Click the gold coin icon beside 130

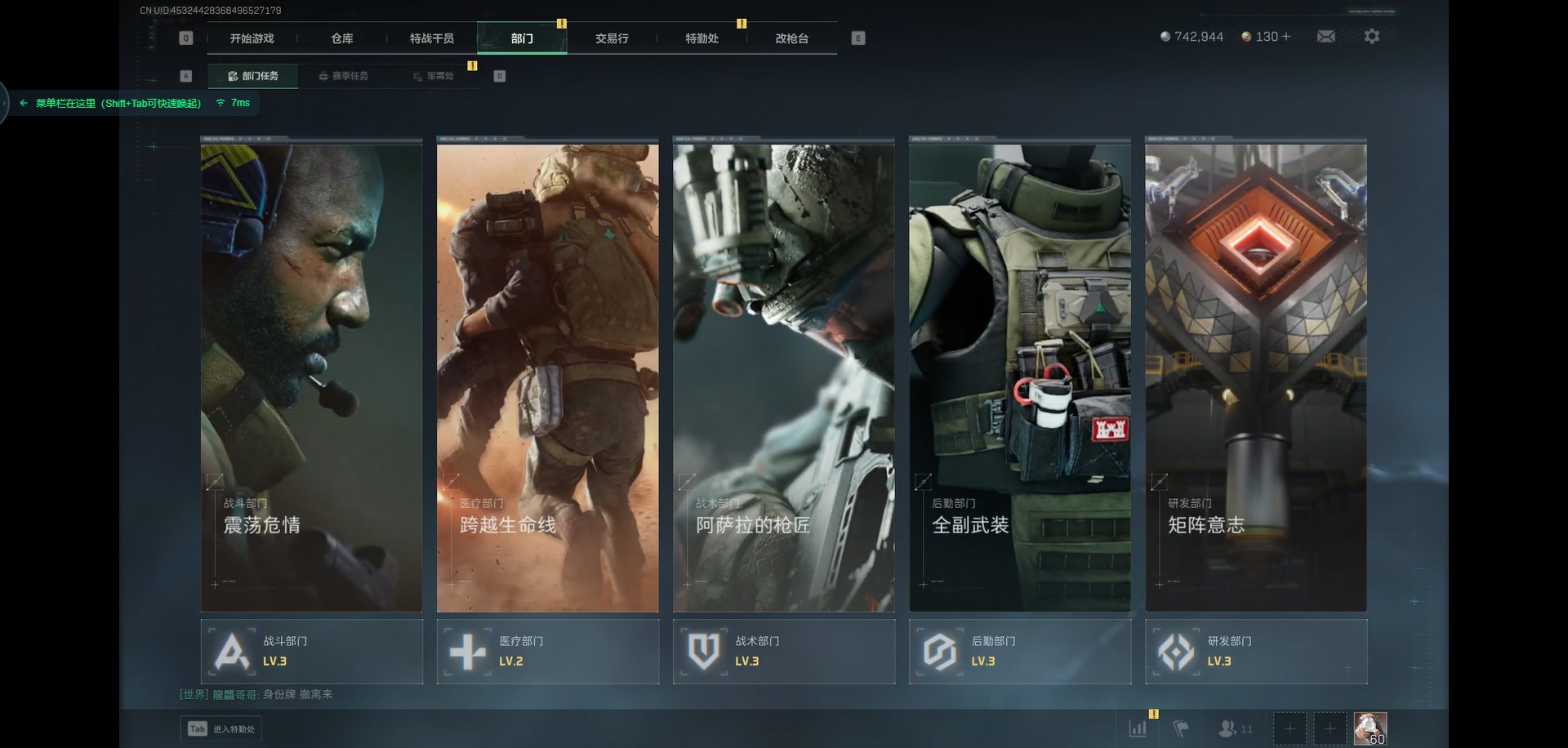[1246, 37]
